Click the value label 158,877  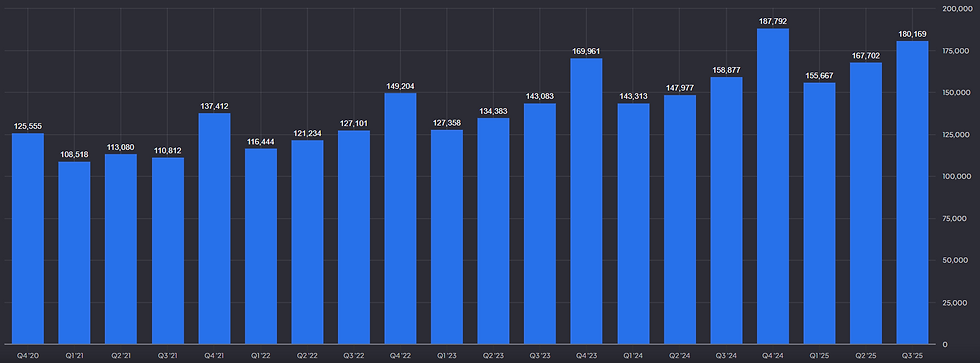pos(727,70)
